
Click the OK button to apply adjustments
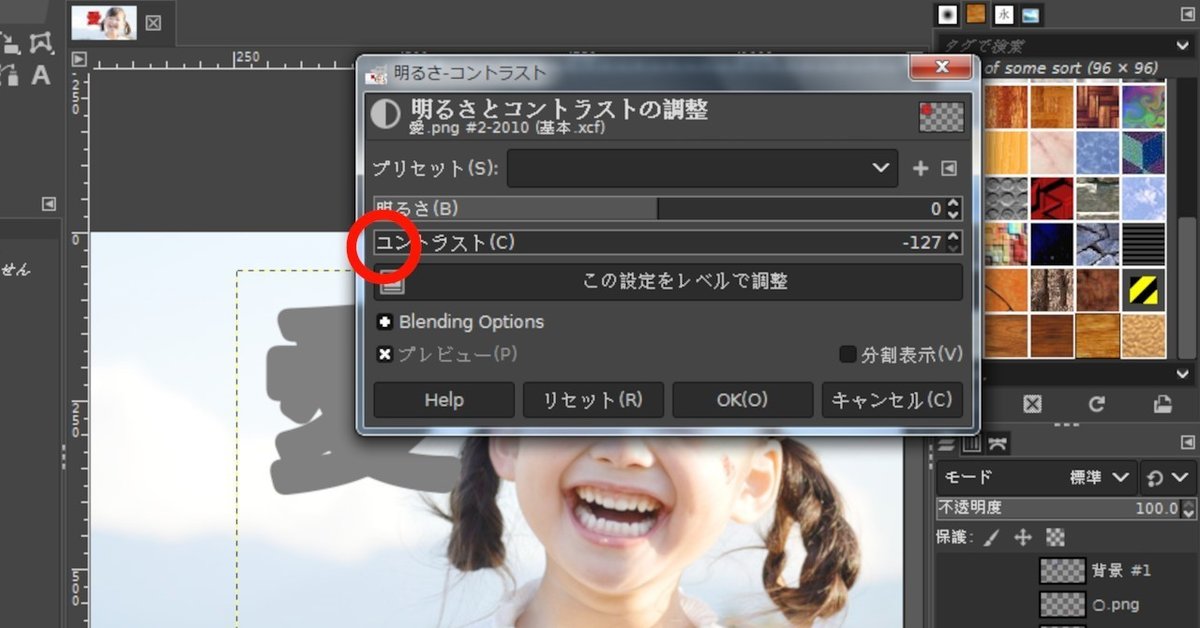tap(742, 399)
